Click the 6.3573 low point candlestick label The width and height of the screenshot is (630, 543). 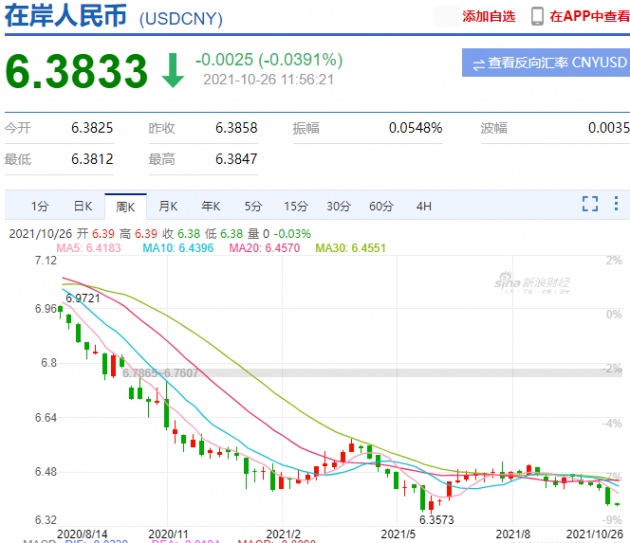[436, 520]
